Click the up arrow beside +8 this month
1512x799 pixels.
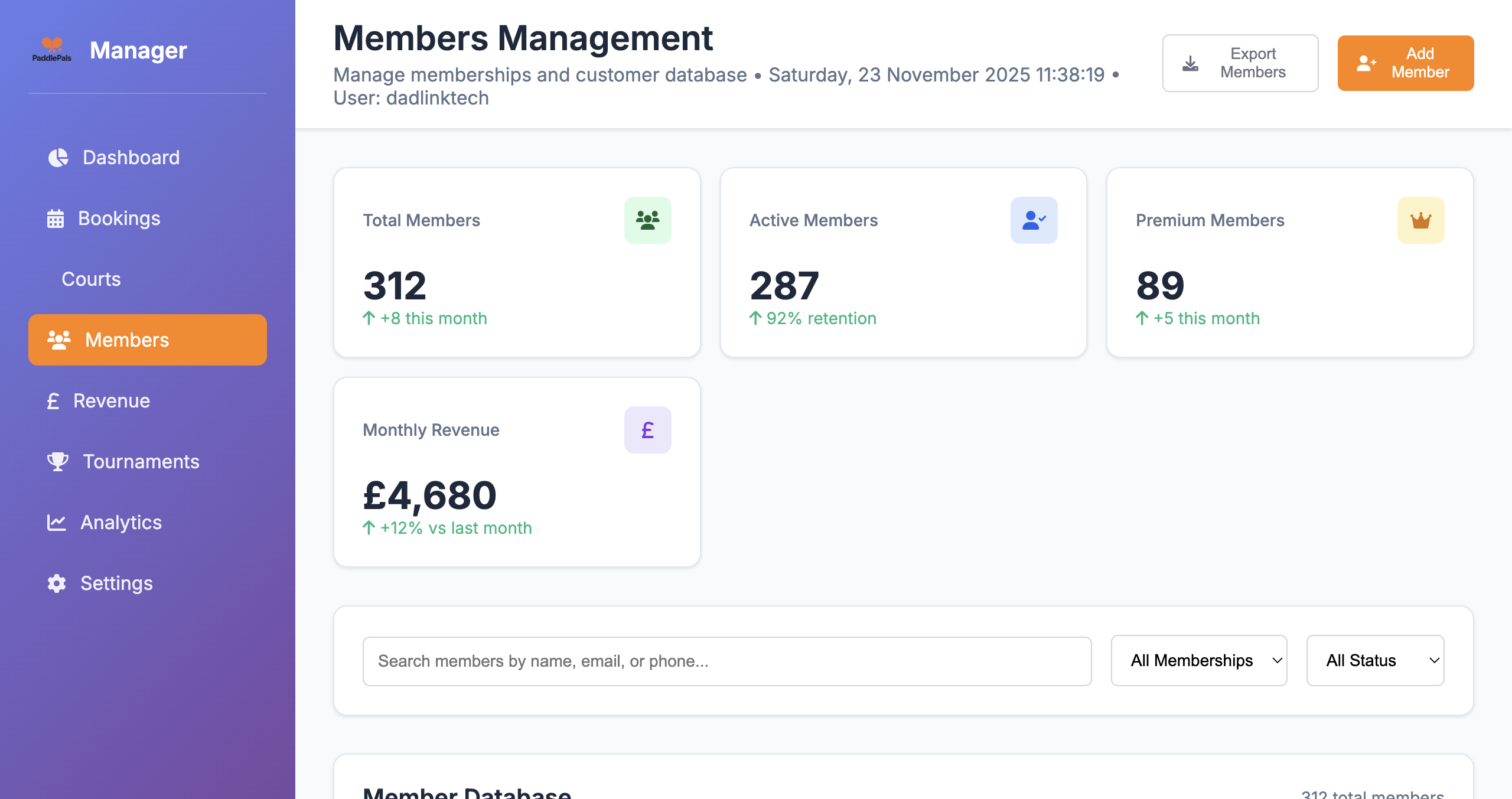pos(369,318)
